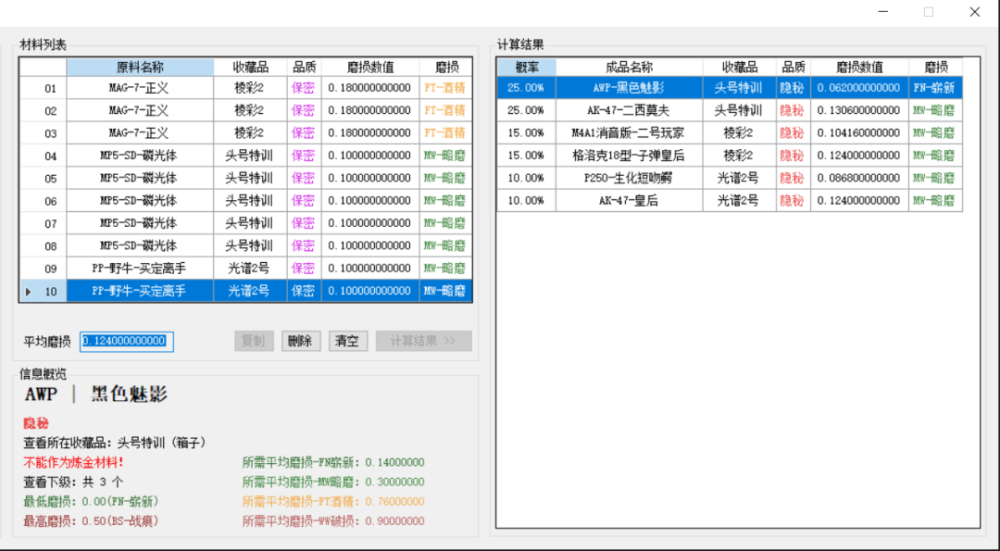The image size is (1000, 551).
Task: Click MAG-7-正义 name in row 01
Action: pyautogui.click(x=138, y=88)
